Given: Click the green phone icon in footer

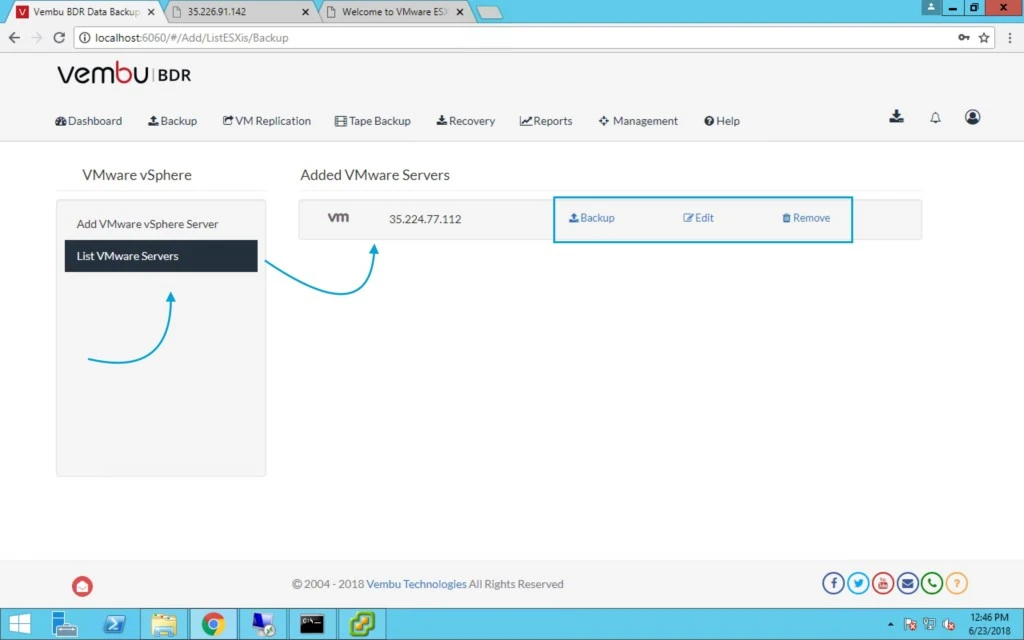Looking at the screenshot, I should [932, 583].
